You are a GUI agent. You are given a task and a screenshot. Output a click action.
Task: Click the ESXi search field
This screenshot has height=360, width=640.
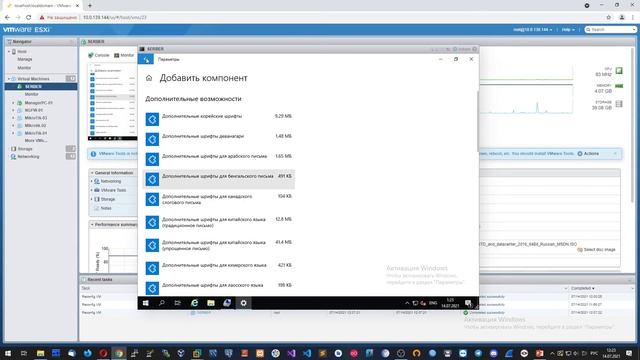click(611, 30)
